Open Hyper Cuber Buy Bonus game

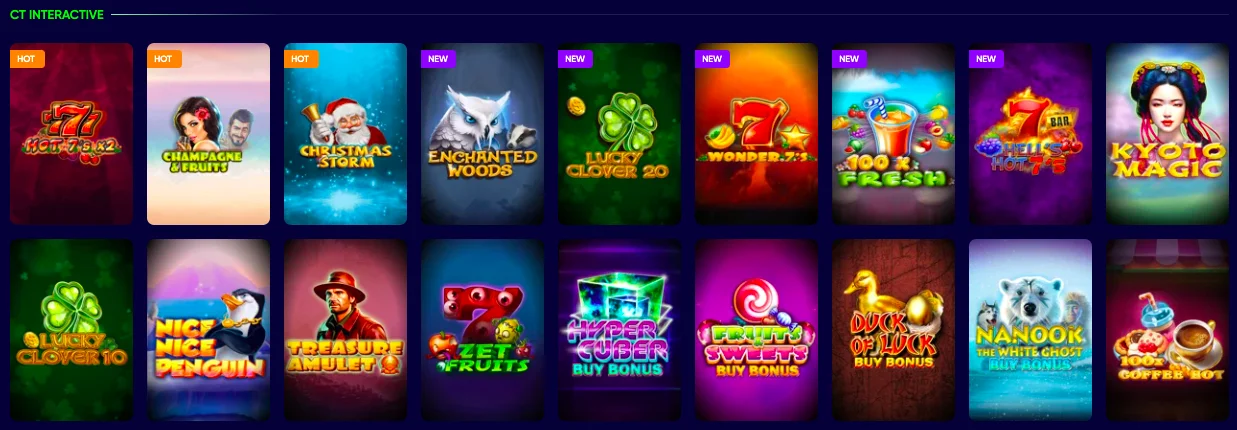click(619, 330)
